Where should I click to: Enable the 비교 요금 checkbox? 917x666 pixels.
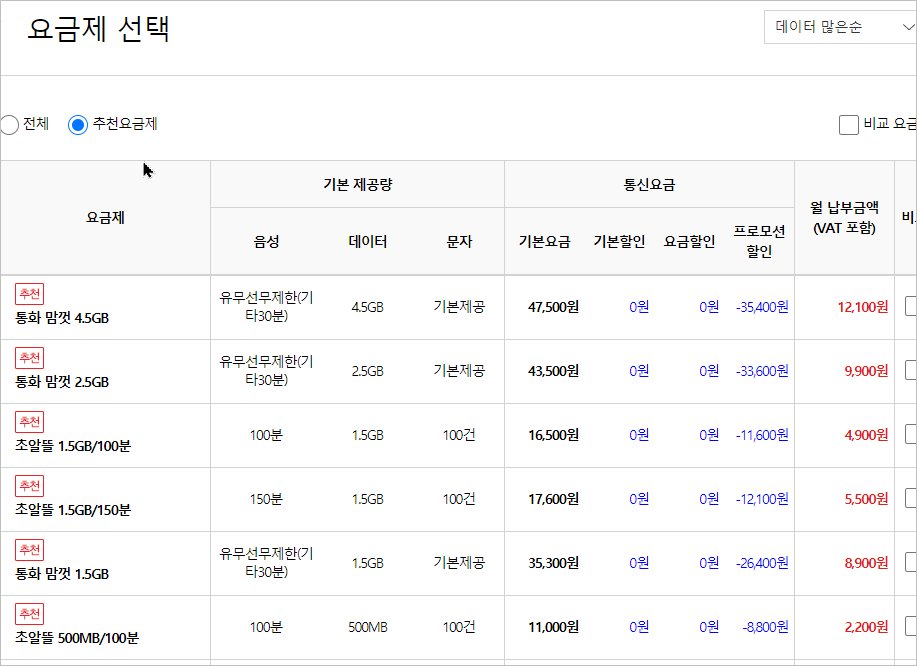click(849, 125)
